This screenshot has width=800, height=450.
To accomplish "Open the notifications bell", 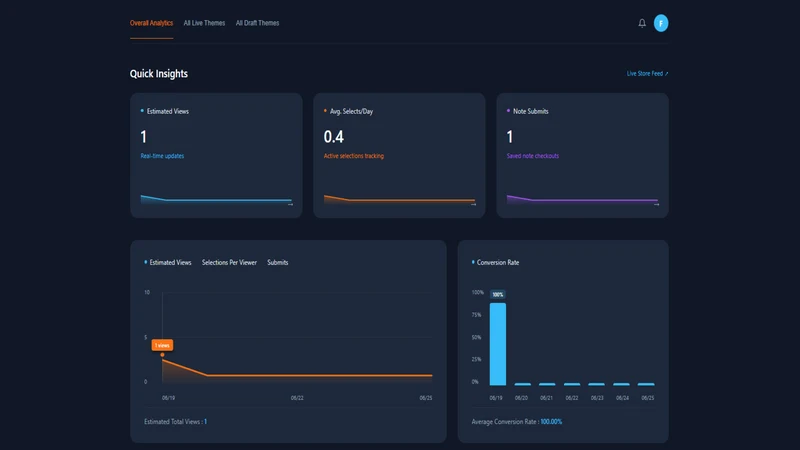I will (x=642, y=23).
